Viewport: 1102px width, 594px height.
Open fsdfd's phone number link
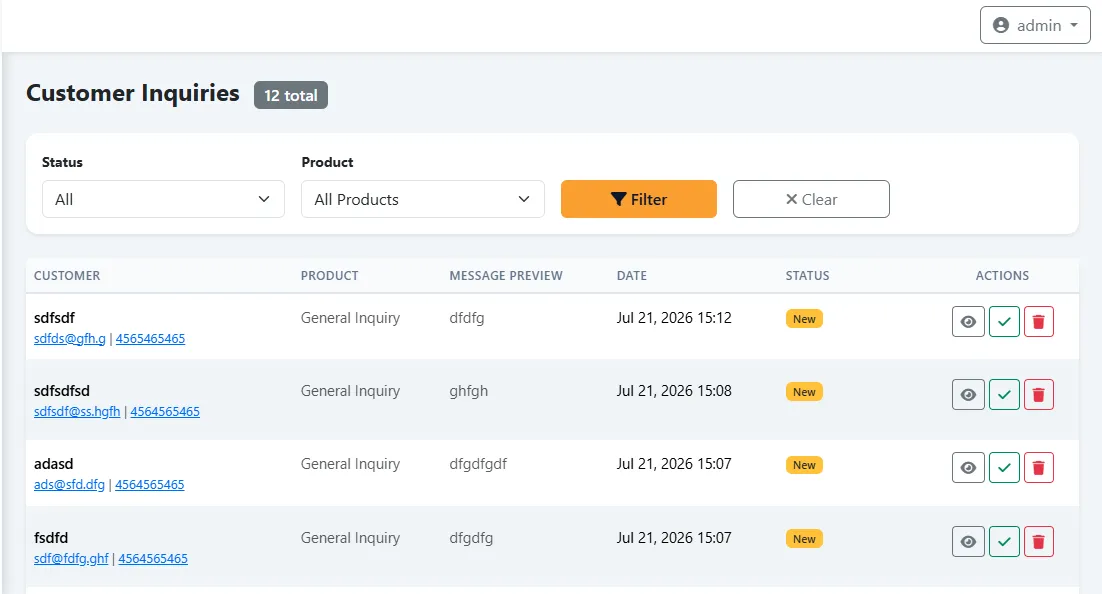point(153,559)
